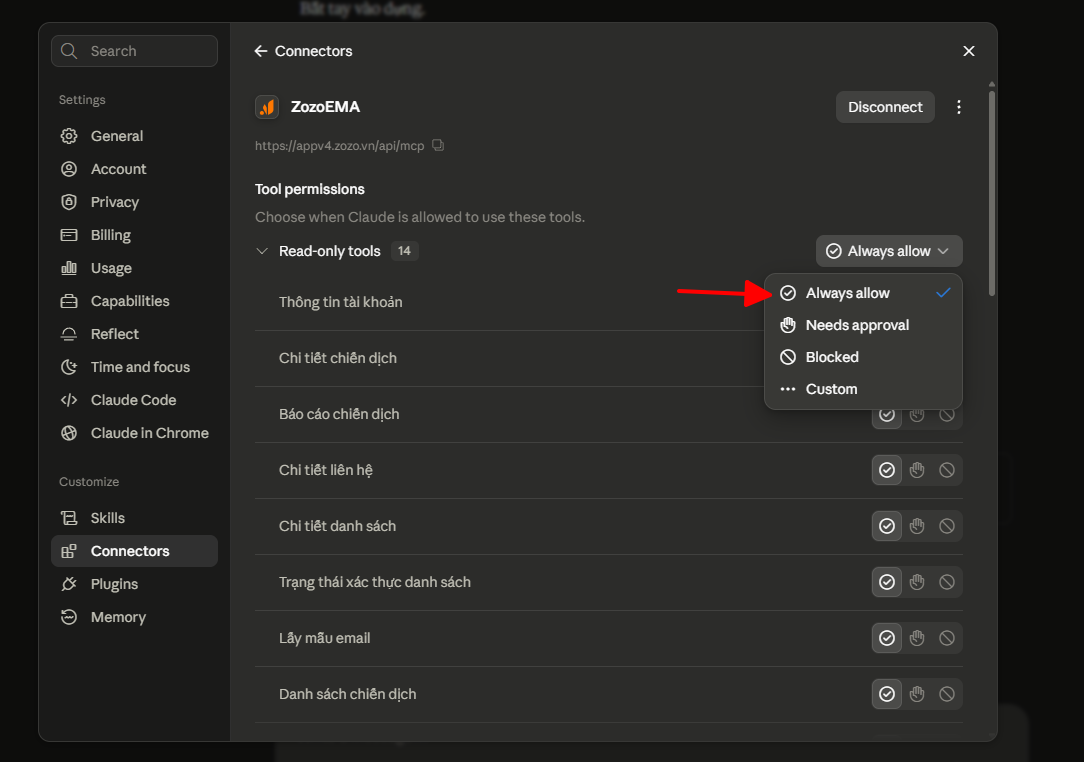Set Chi tiết danh sách to needs approval
1084x762 pixels.
tap(917, 526)
